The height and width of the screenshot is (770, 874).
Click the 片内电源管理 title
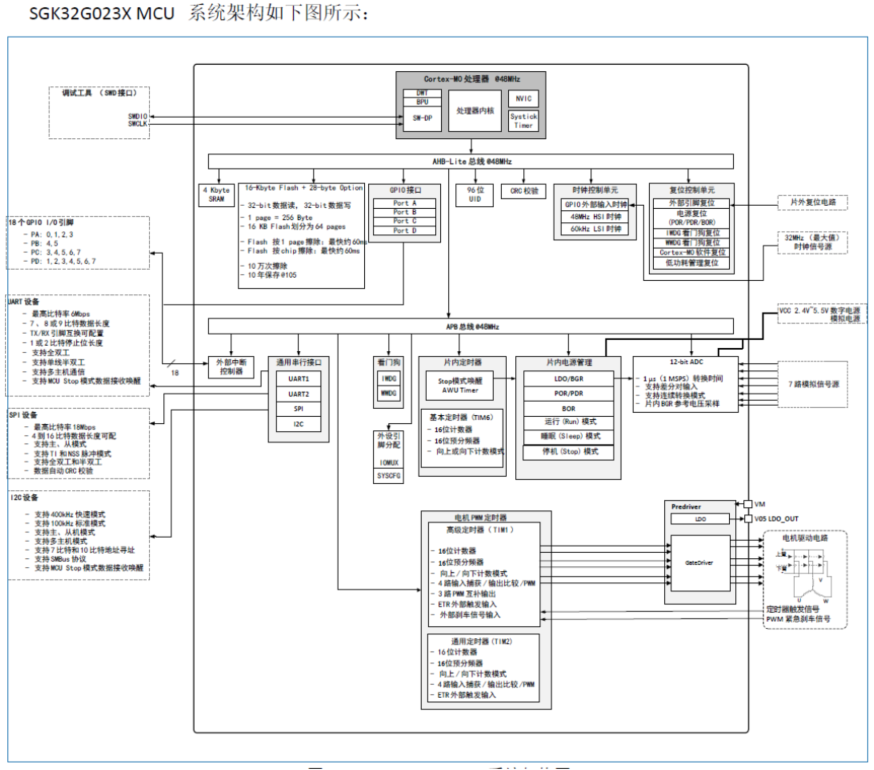[x=569, y=362]
